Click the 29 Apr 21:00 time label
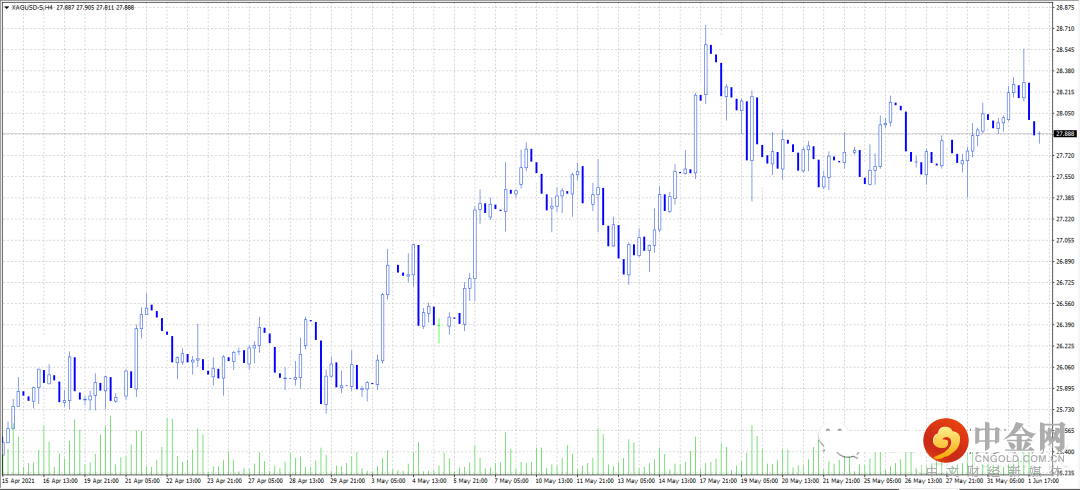The image size is (1080, 490). click(349, 480)
